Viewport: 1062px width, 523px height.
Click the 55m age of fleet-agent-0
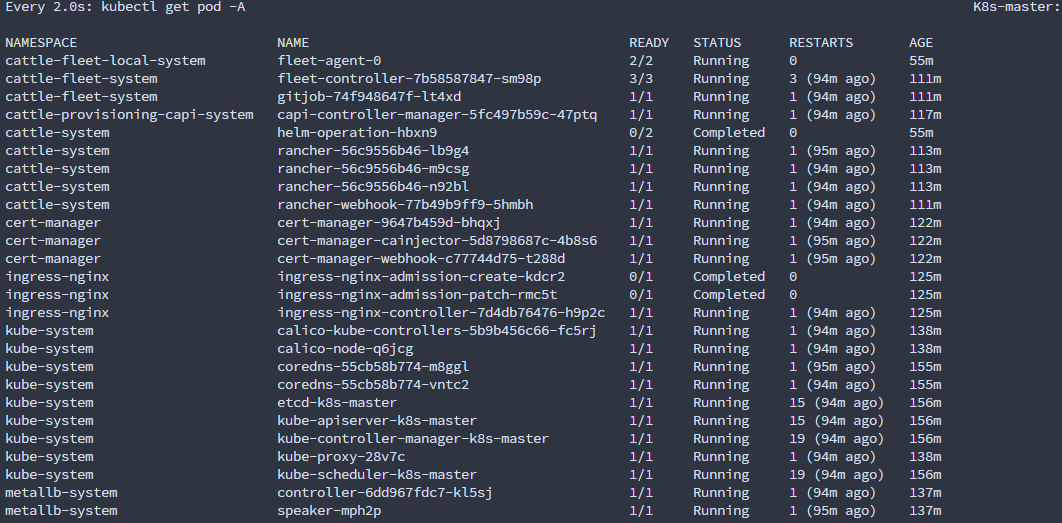coord(921,61)
